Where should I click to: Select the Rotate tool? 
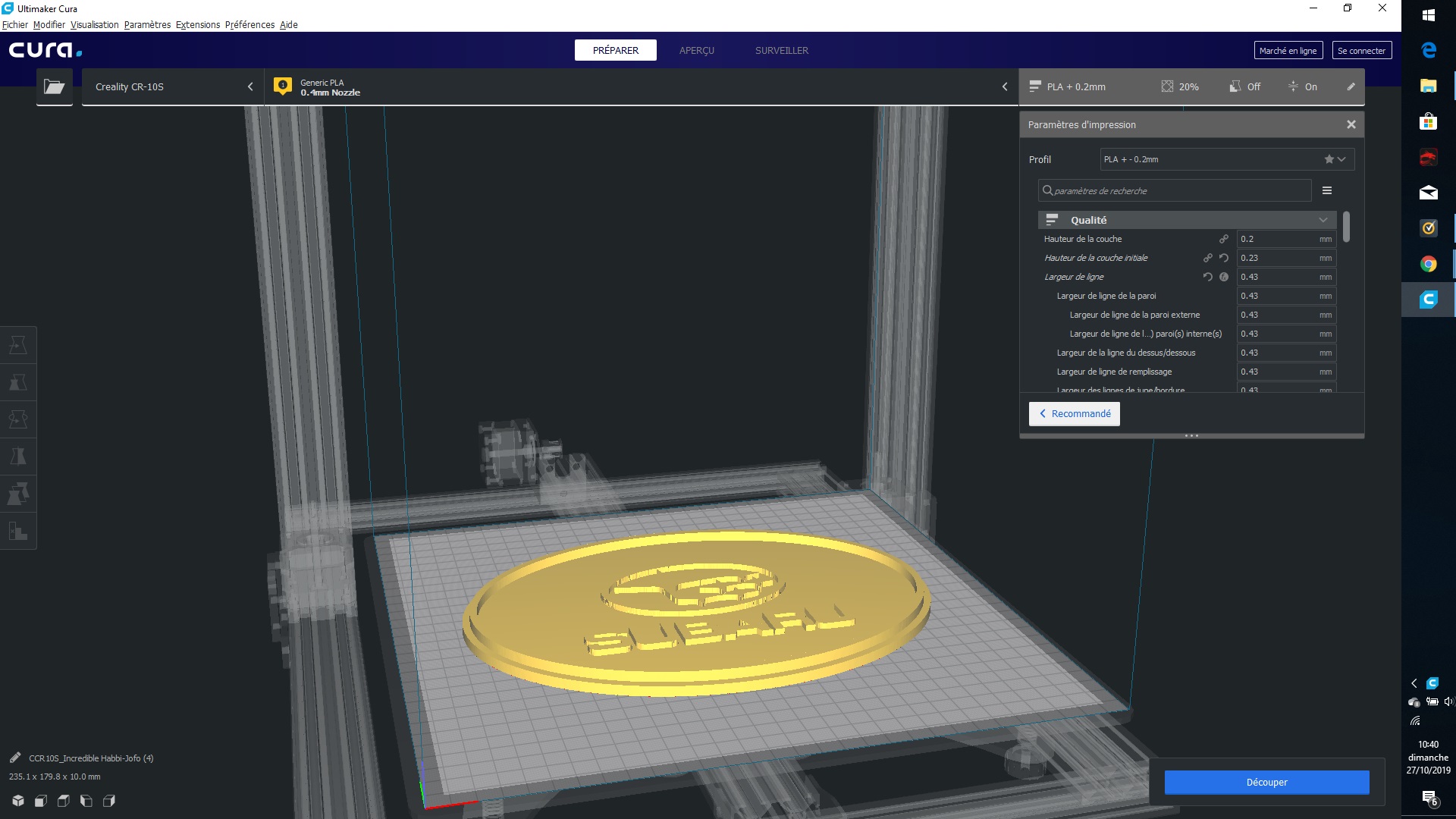18,419
